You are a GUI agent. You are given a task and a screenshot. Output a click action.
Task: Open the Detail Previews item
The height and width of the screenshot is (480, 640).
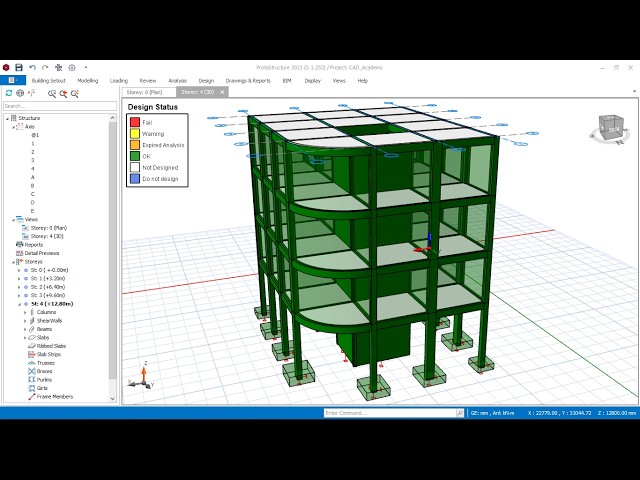click(38, 253)
